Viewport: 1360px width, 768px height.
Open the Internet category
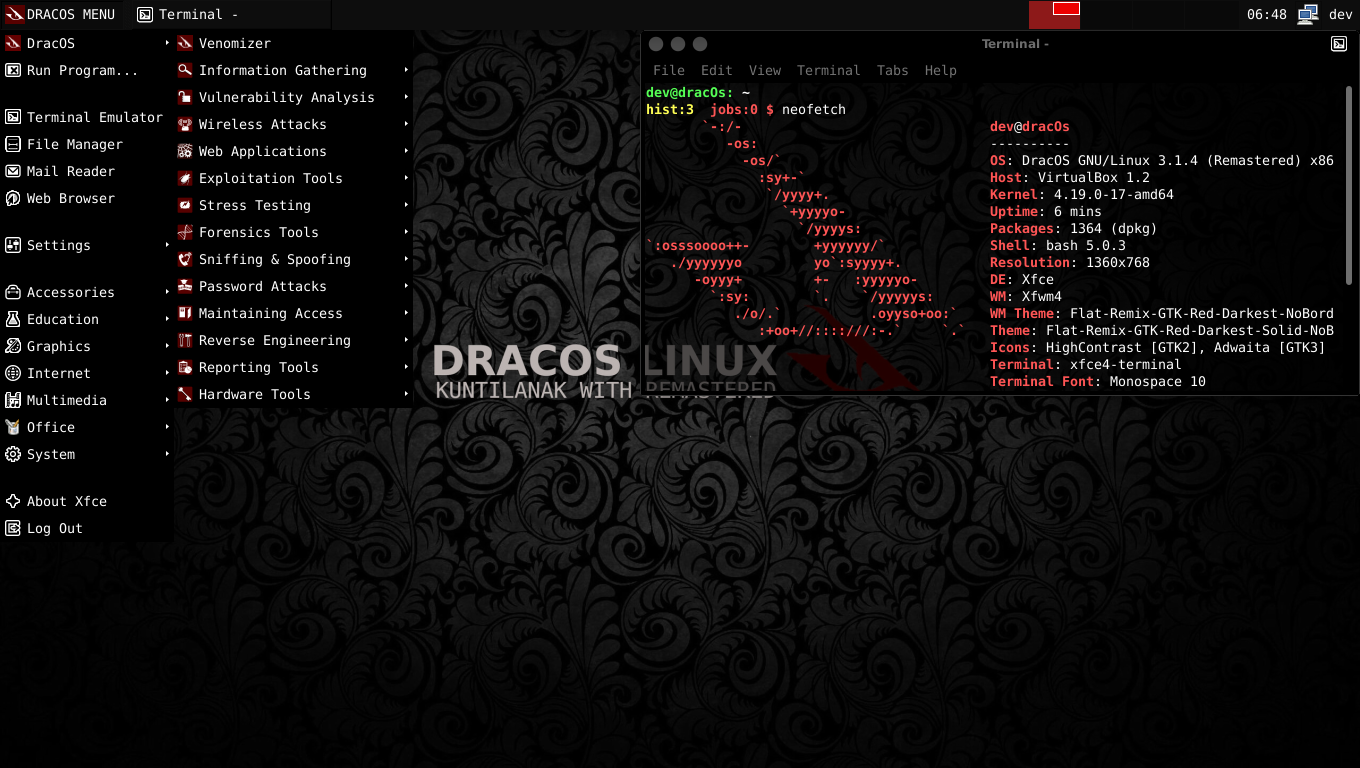87,373
